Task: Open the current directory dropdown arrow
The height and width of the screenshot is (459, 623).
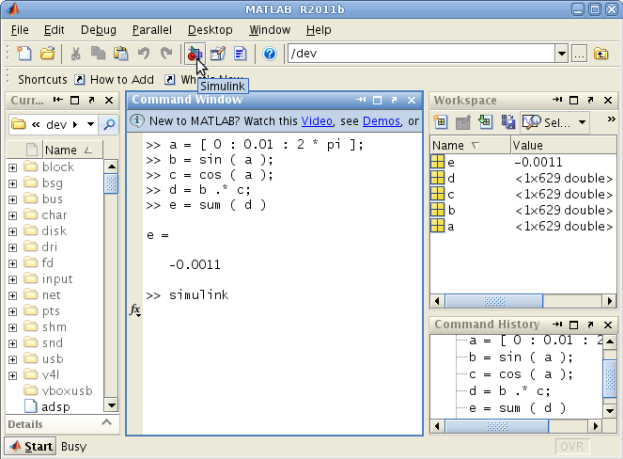Action: coord(561,53)
